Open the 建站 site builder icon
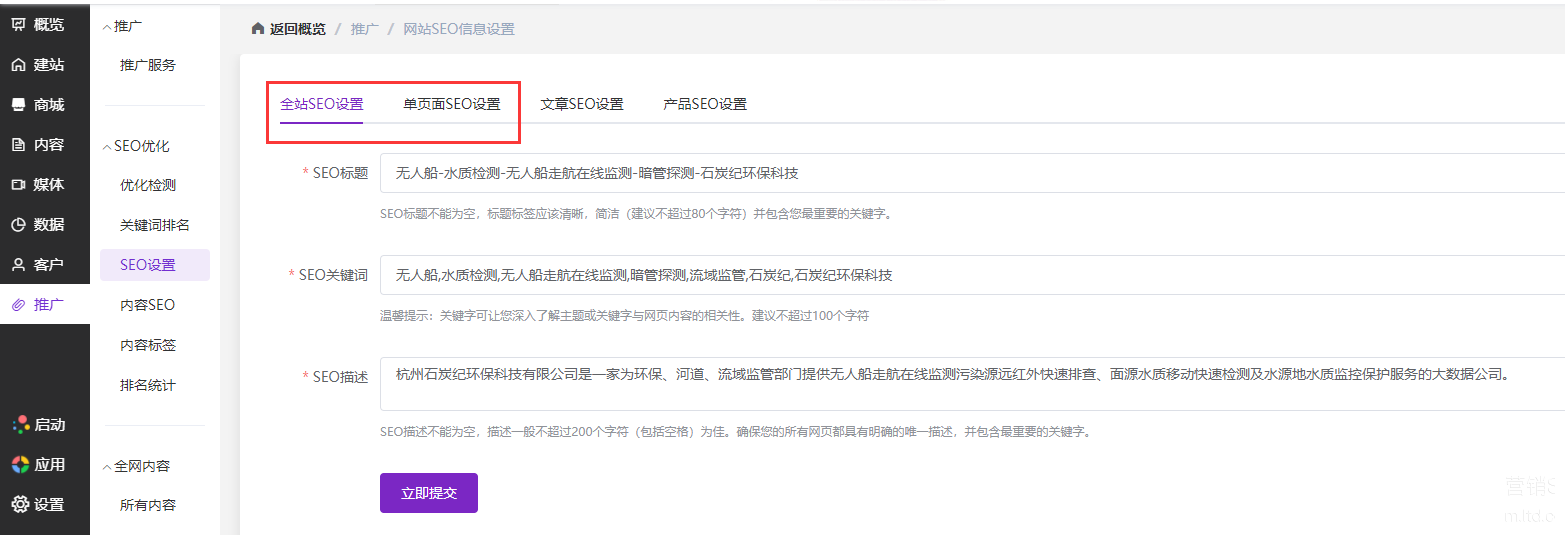 (19, 65)
